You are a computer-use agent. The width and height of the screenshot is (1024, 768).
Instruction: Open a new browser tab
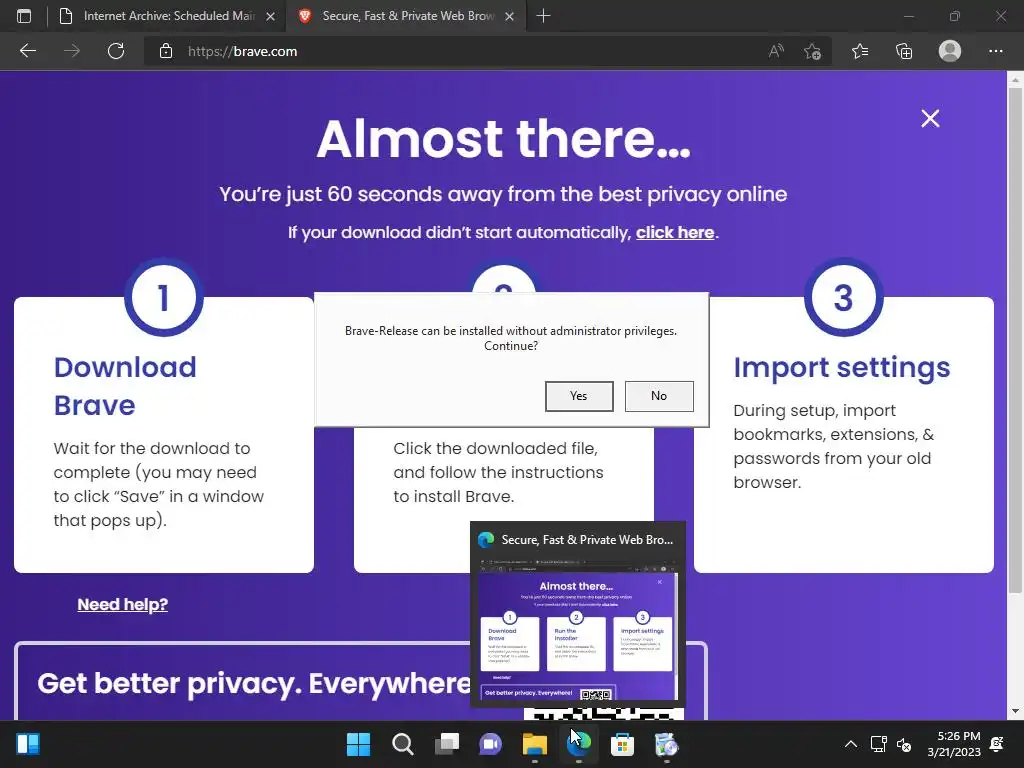(x=543, y=16)
